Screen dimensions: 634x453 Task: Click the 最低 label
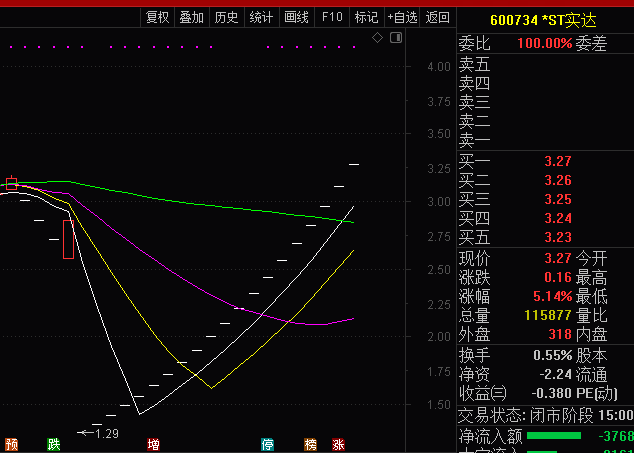[591, 297]
